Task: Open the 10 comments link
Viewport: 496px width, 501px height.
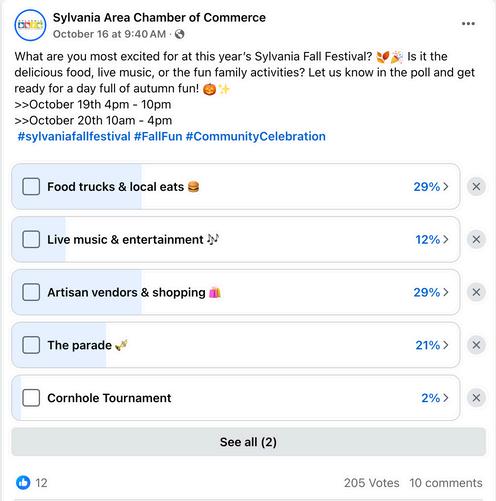Action: click(446, 483)
